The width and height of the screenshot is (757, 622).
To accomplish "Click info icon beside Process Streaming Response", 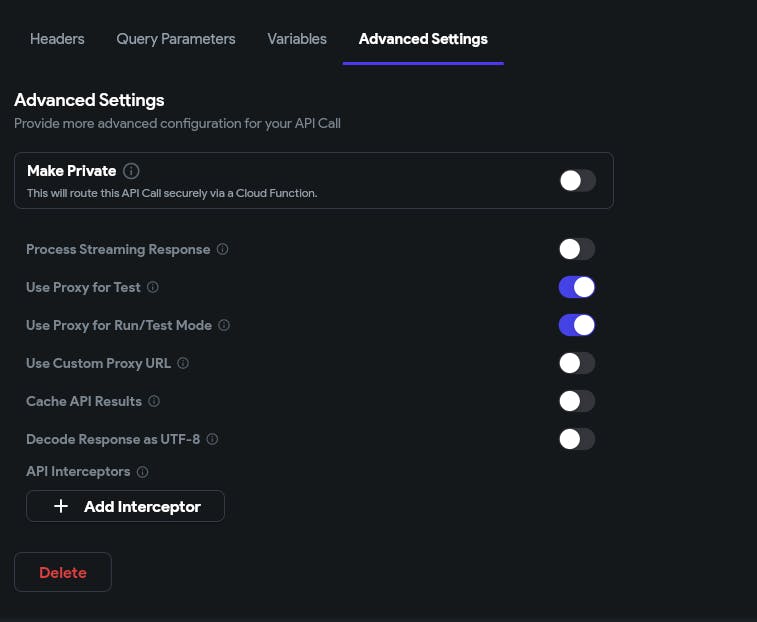I will [x=223, y=249].
